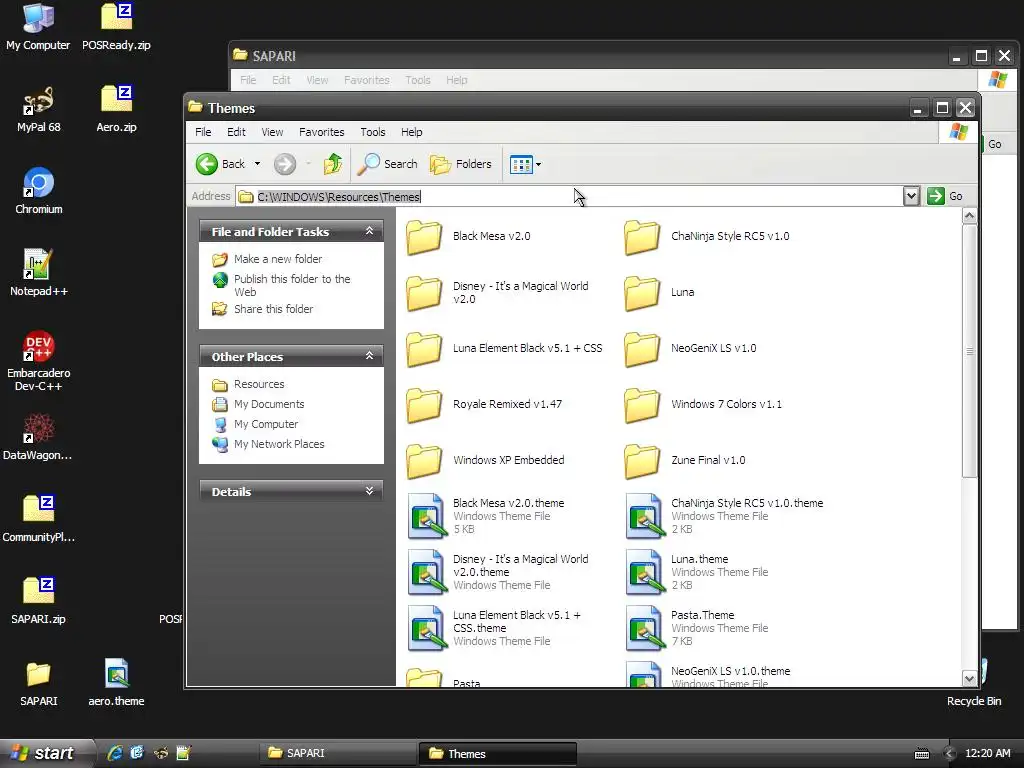This screenshot has height=768, width=1024.
Task: Go to My Documents in Other Places
Action: click(x=269, y=404)
